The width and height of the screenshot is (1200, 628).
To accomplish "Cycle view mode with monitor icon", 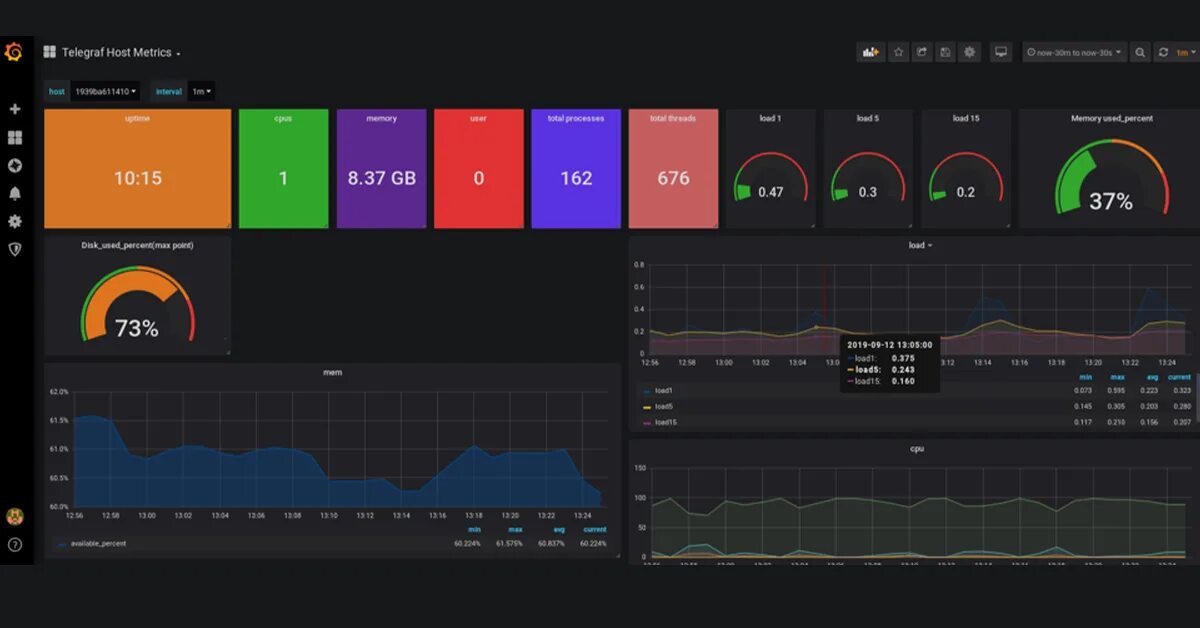I will (1001, 52).
